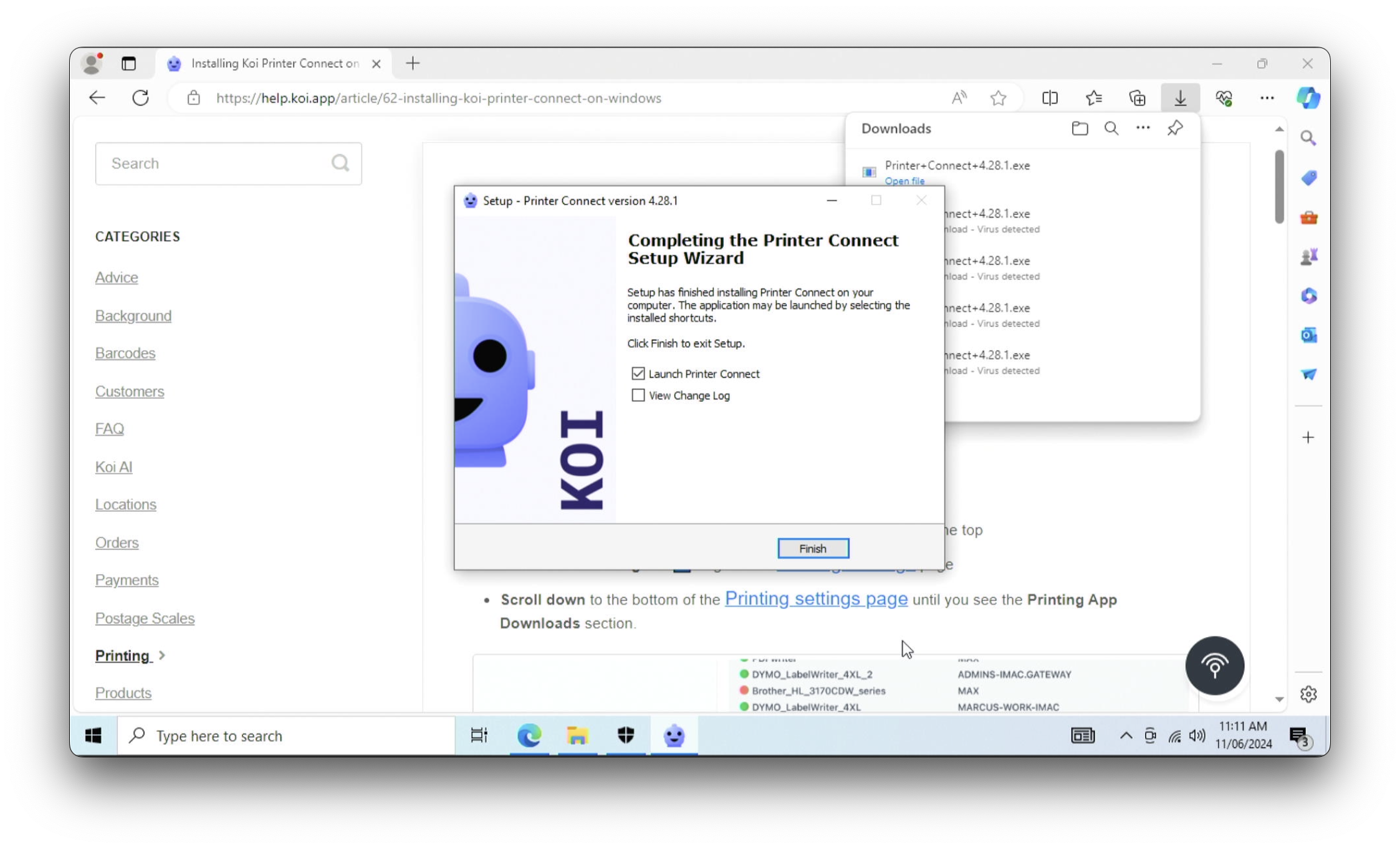Open a new browser tab
1400x849 pixels.
click(413, 64)
